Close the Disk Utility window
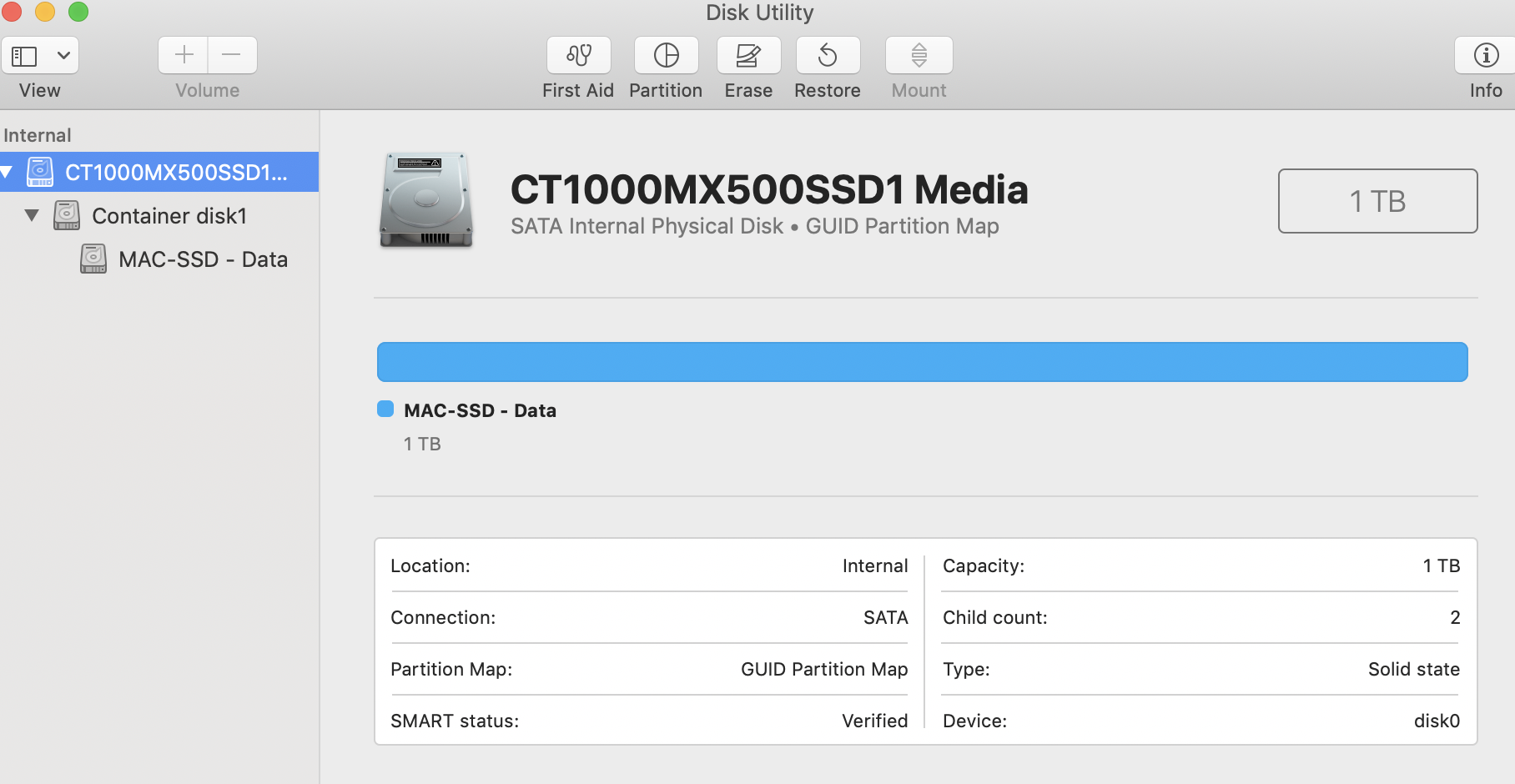The height and width of the screenshot is (784, 1515). coord(12,12)
